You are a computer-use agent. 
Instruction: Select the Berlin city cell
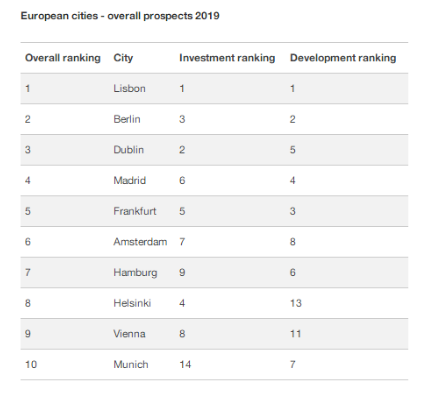pyautogui.click(x=127, y=119)
